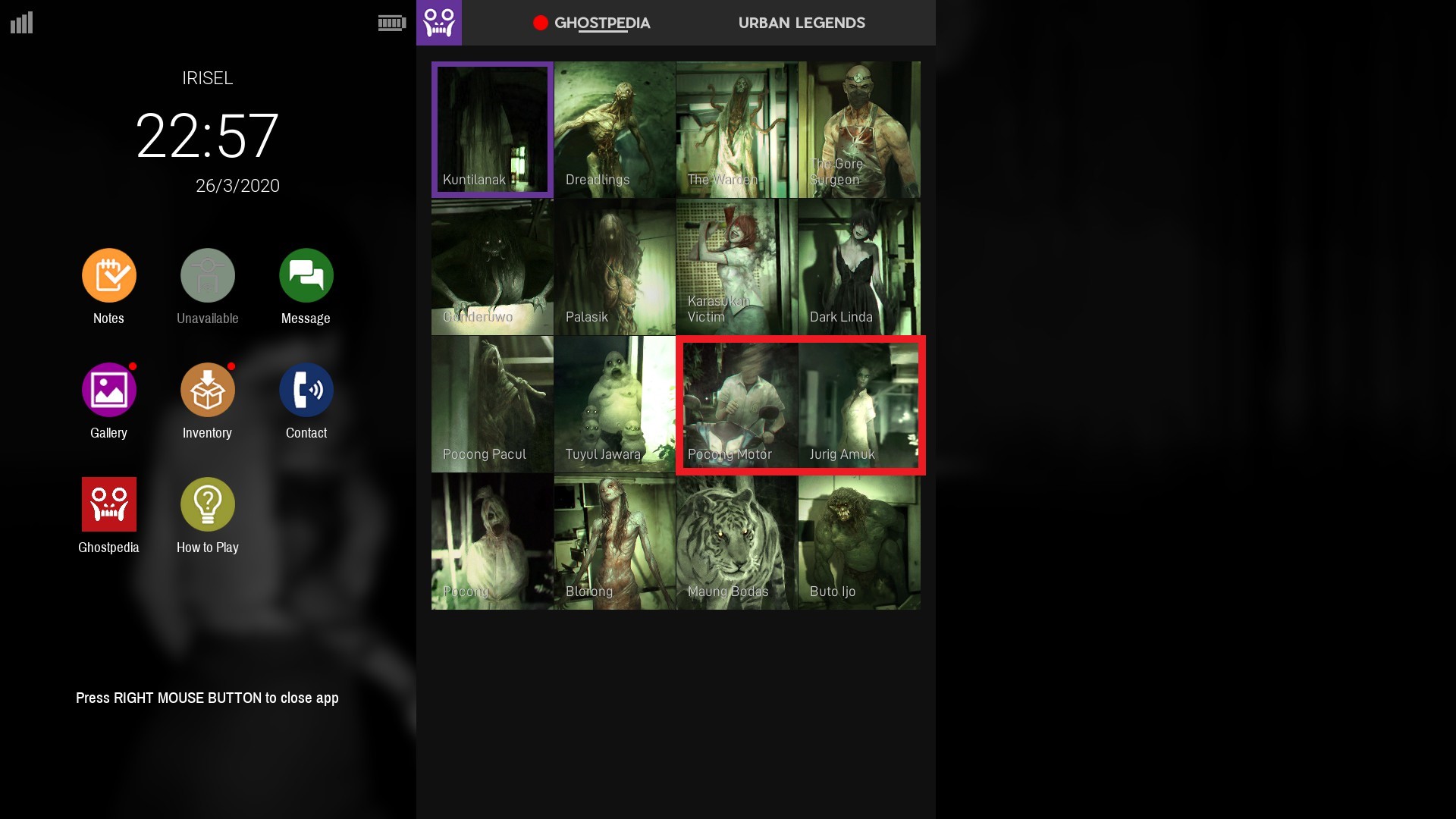
Task: Open the How to Play lightbulb icon
Action: [x=207, y=504]
